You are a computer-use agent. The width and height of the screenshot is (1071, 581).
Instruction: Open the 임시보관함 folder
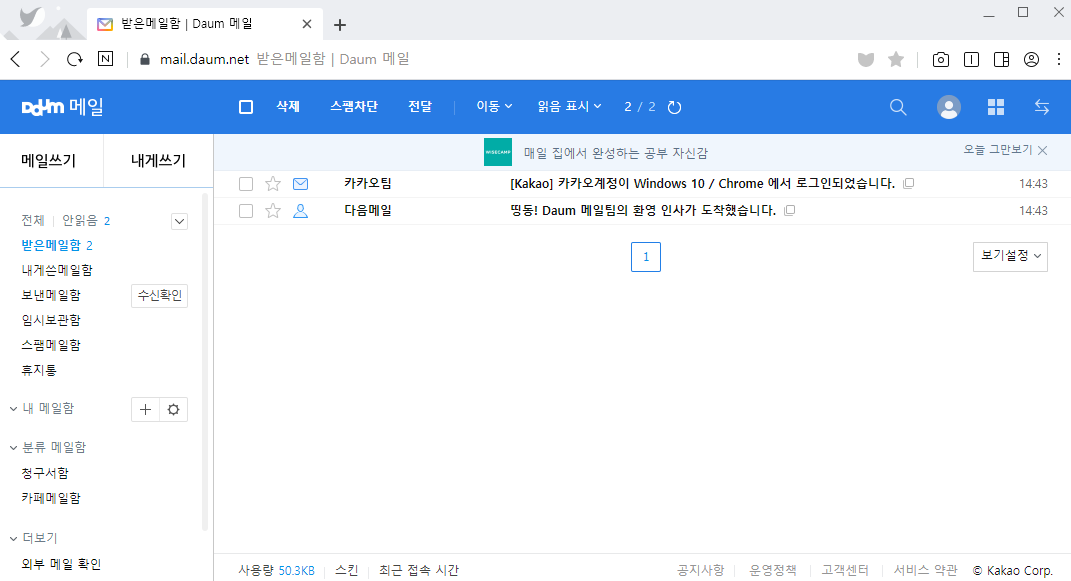pos(51,320)
